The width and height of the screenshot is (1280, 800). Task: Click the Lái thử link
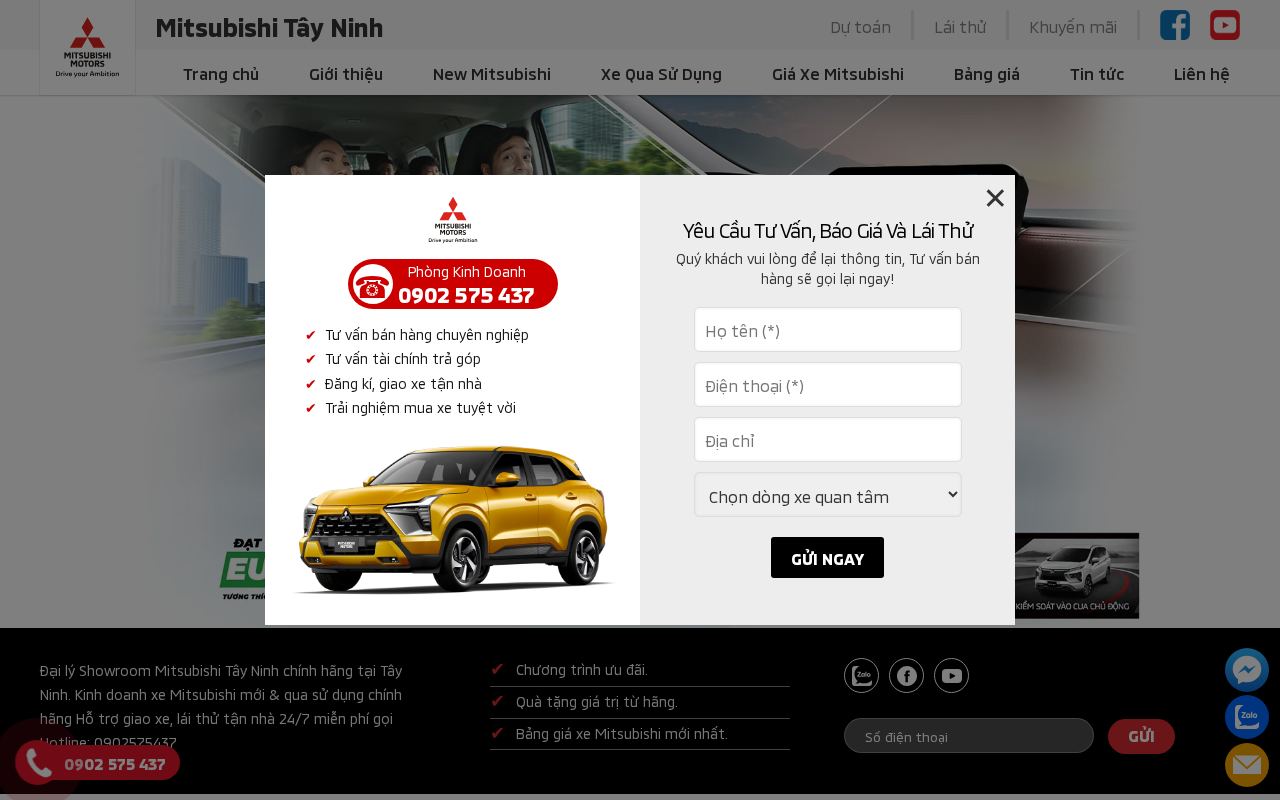960,27
